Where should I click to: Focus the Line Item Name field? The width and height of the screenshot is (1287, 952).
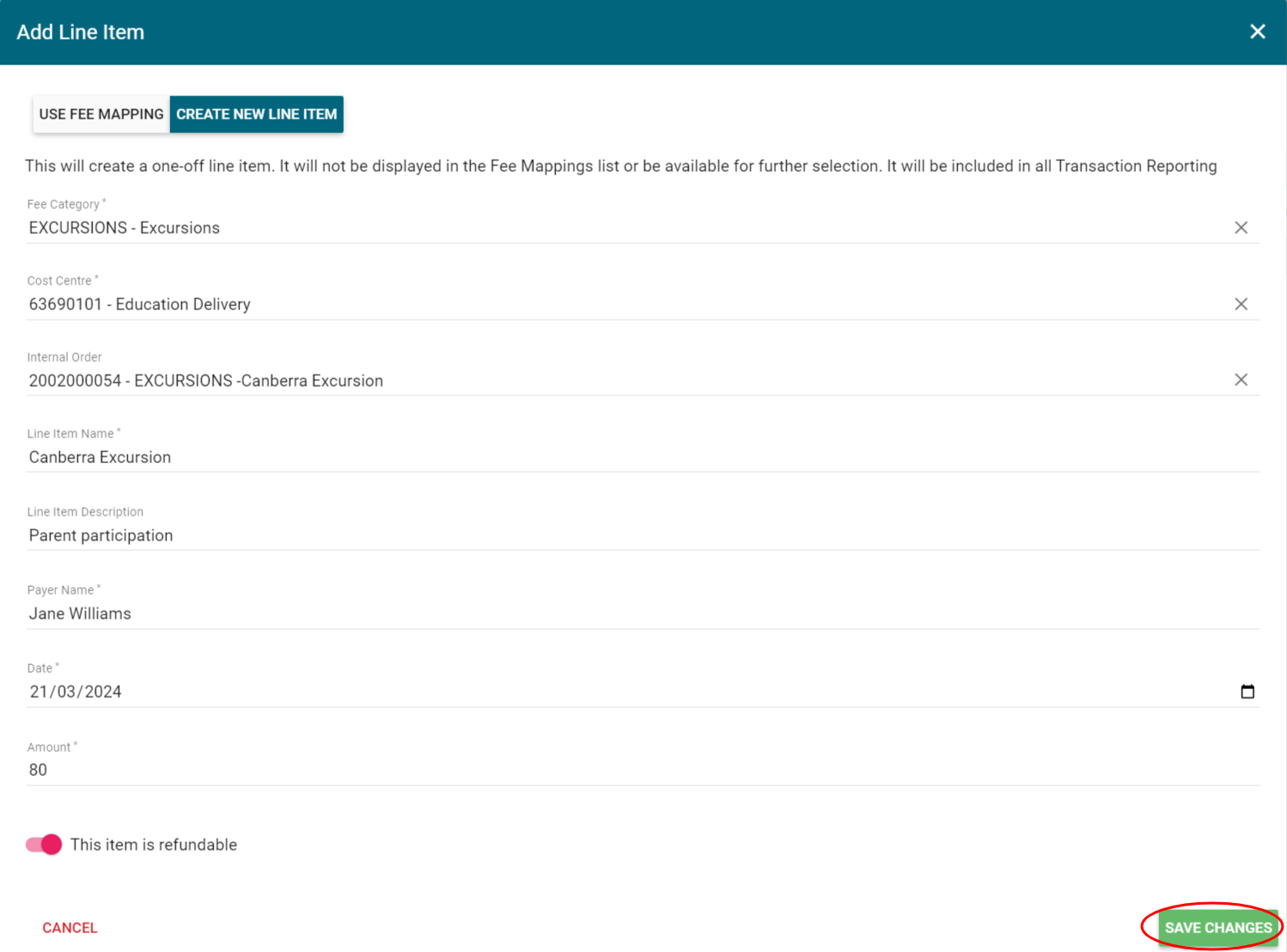[601, 457]
